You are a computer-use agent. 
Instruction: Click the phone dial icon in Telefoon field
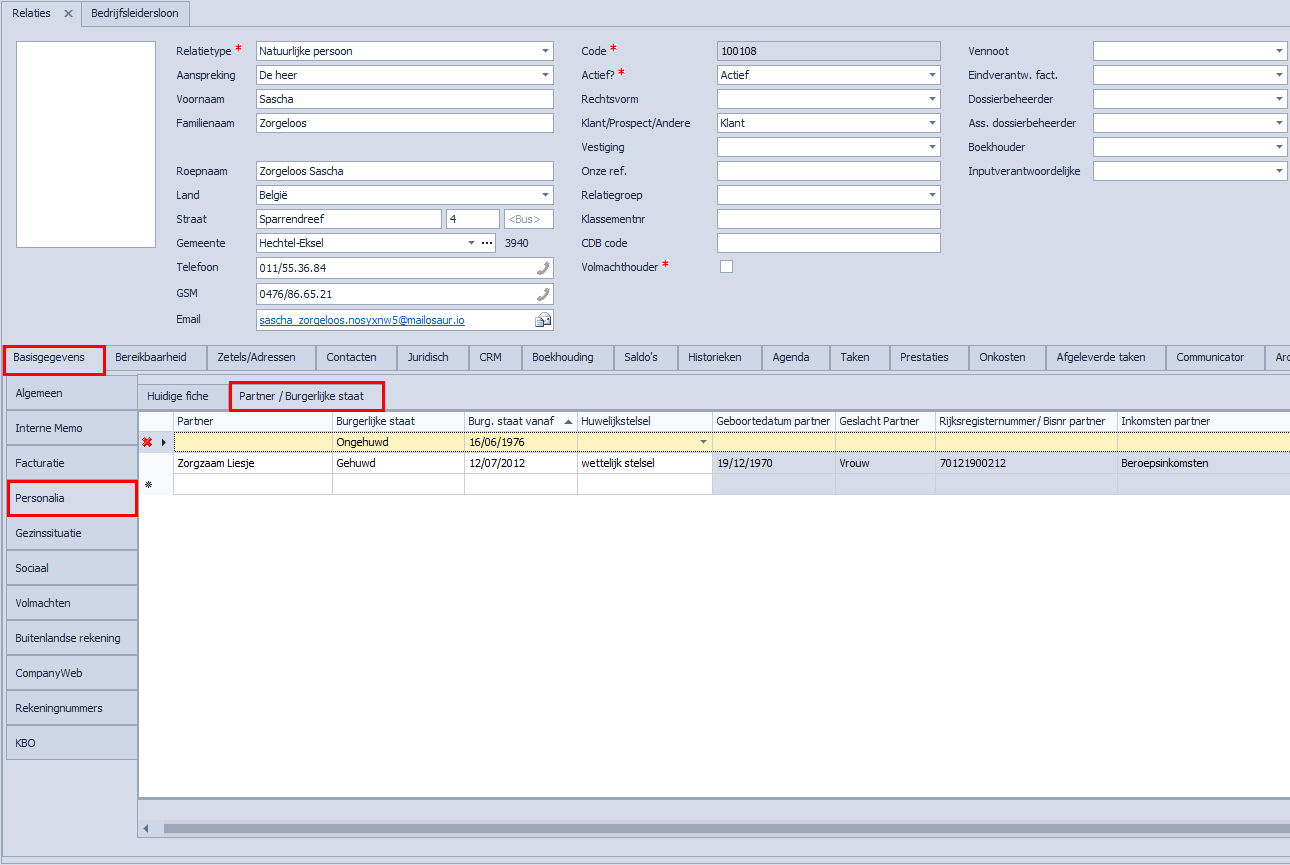coord(543,268)
